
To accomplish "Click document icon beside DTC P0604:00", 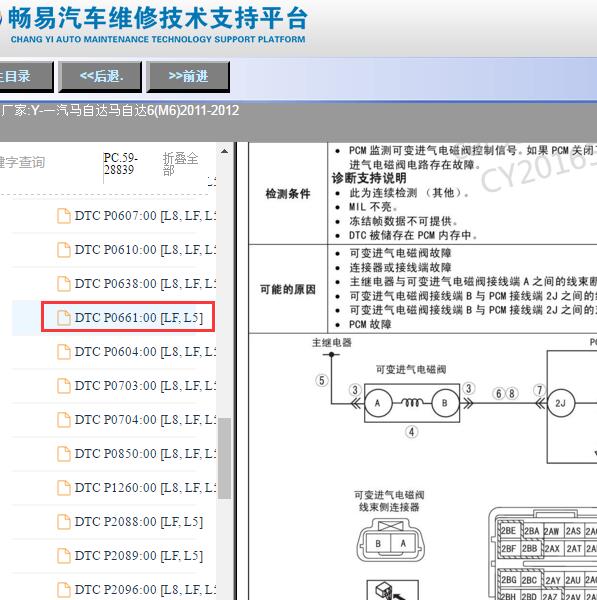I will [64, 352].
